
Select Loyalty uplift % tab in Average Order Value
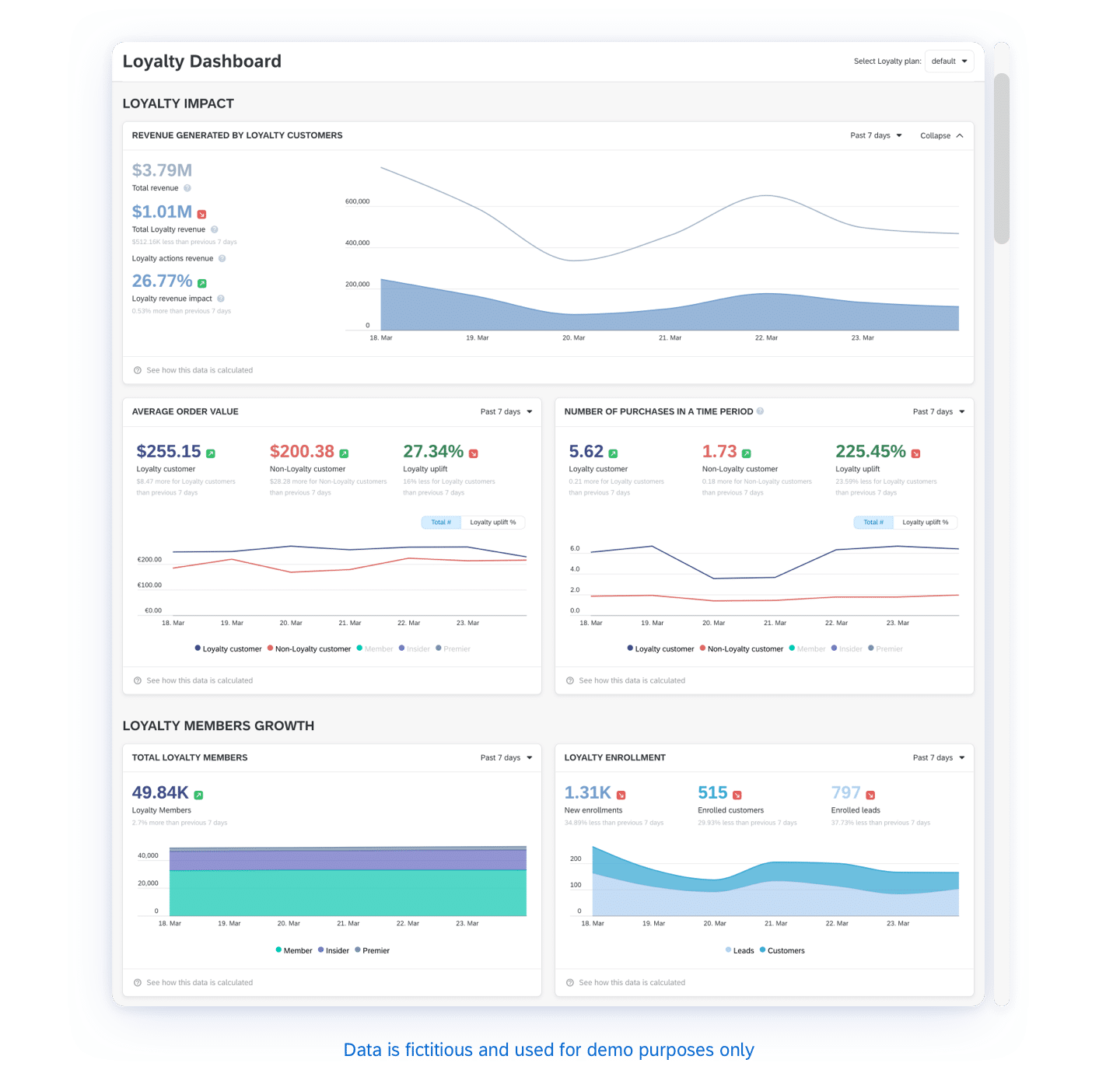click(493, 523)
